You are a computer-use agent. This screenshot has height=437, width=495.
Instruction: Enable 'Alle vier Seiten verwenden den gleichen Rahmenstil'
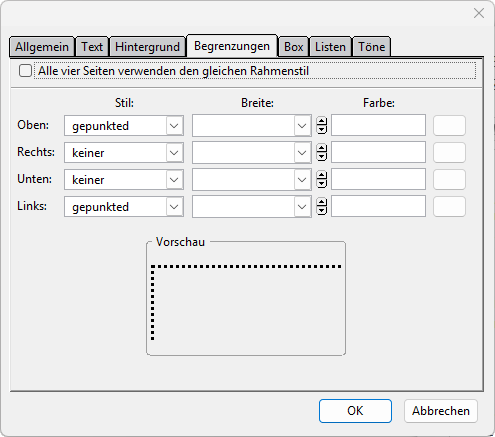pyautogui.click(x=25, y=71)
